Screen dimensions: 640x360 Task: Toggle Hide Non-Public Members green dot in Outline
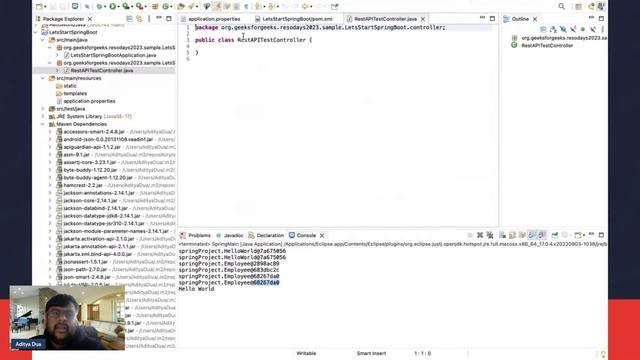(582, 29)
